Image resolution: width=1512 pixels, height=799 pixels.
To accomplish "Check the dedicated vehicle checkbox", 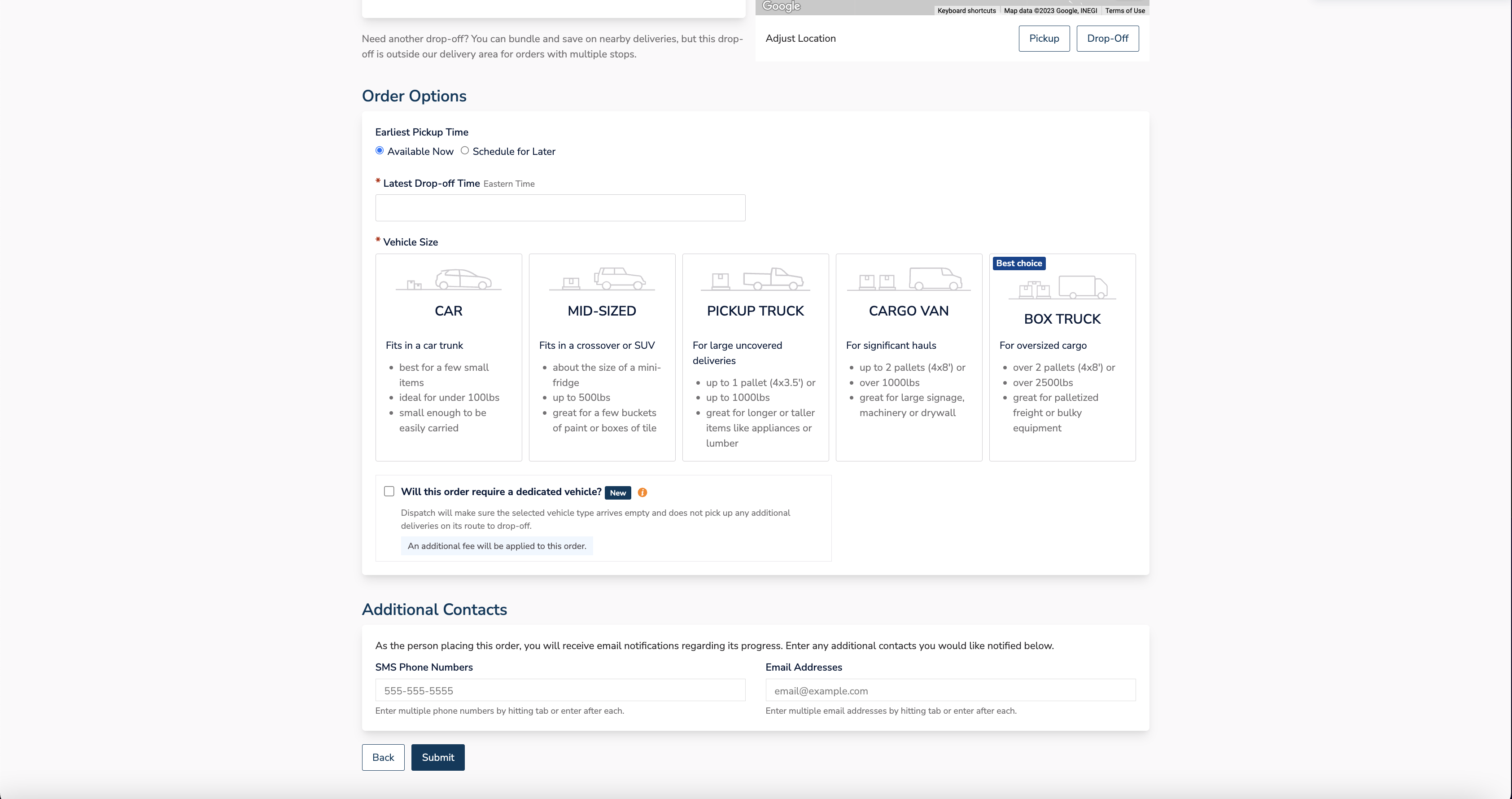I will tap(389, 492).
